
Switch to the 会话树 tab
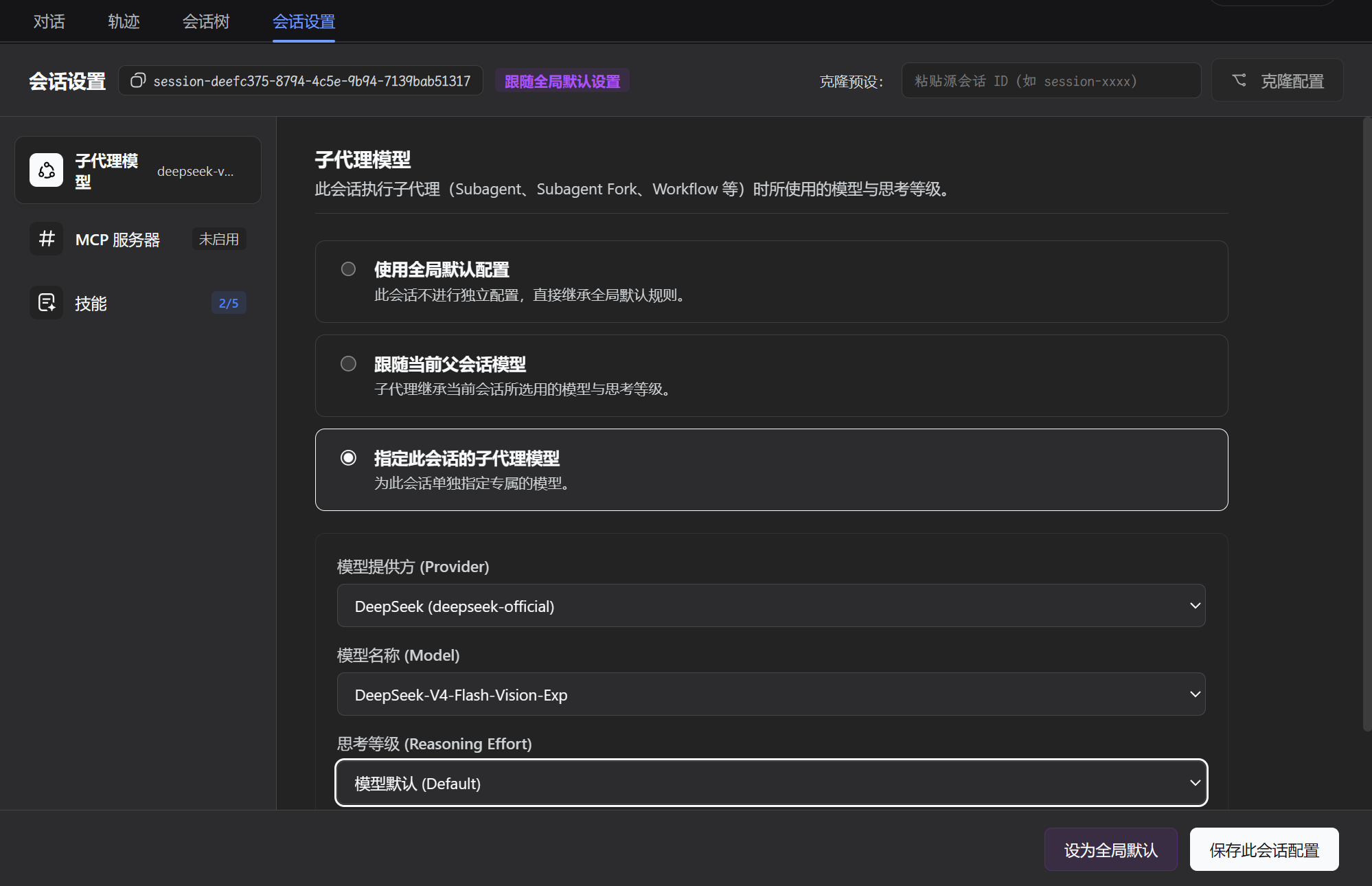coord(206,21)
